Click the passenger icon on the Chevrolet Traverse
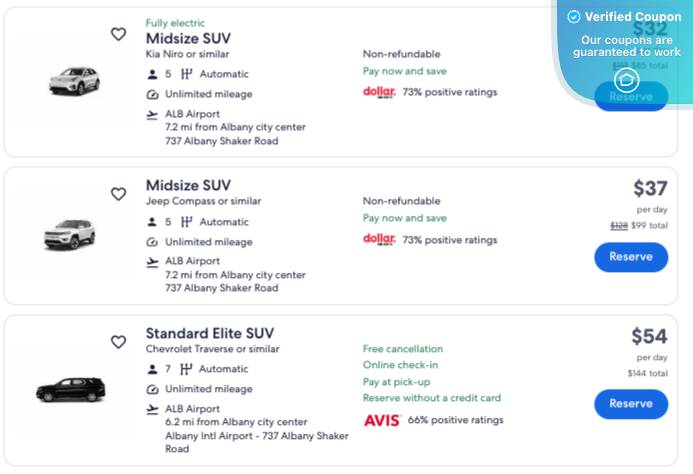Image resolution: width=693 pixels, height=474 pixels. [x=152, y=370]
